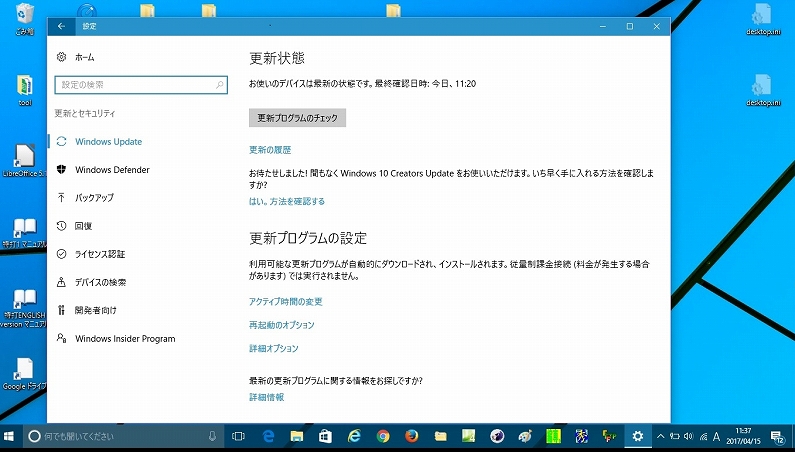Click the 更新プログラムの設定 heading

(x=308, y=238)
